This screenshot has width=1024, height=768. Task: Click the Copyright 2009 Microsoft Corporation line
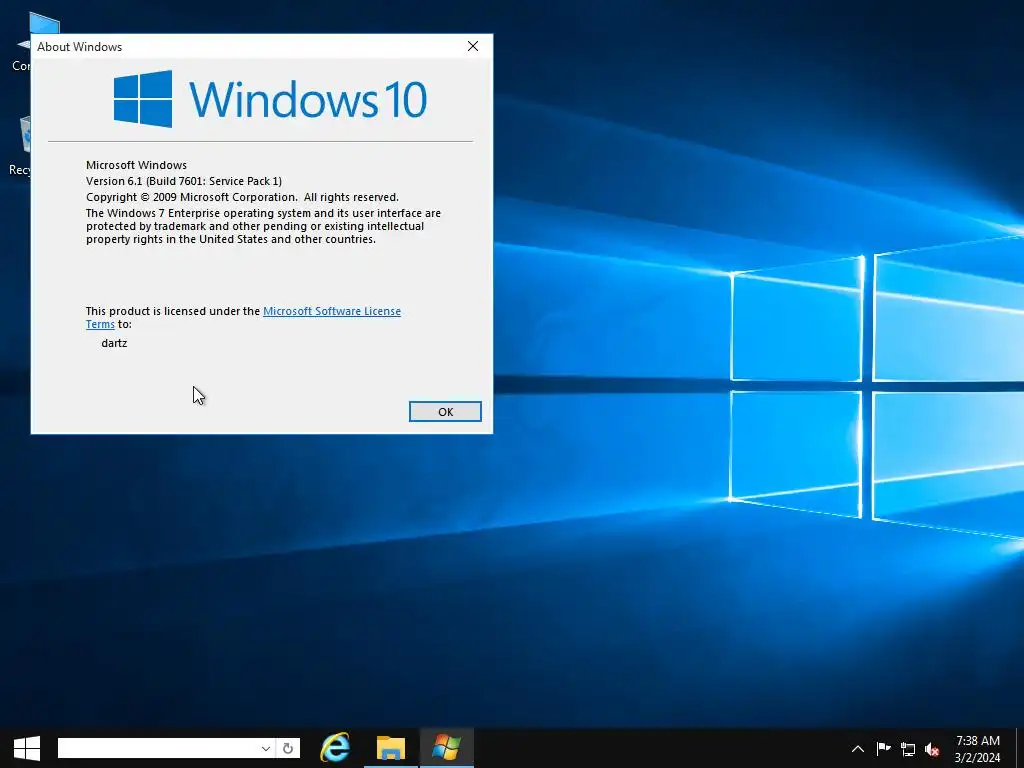(x=242, y=197)
